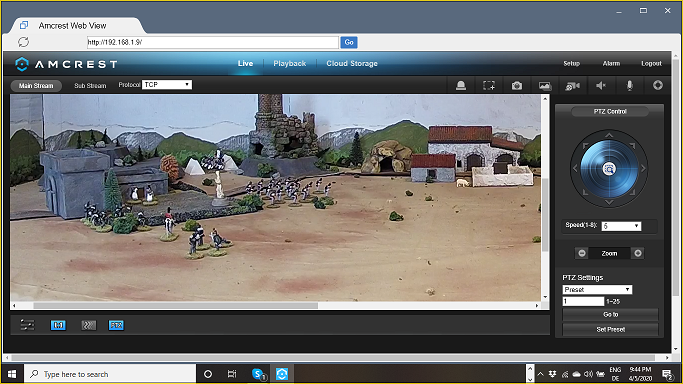Click the PTZ center quick-position icon
683x384 pixels.
click(609, 169)
